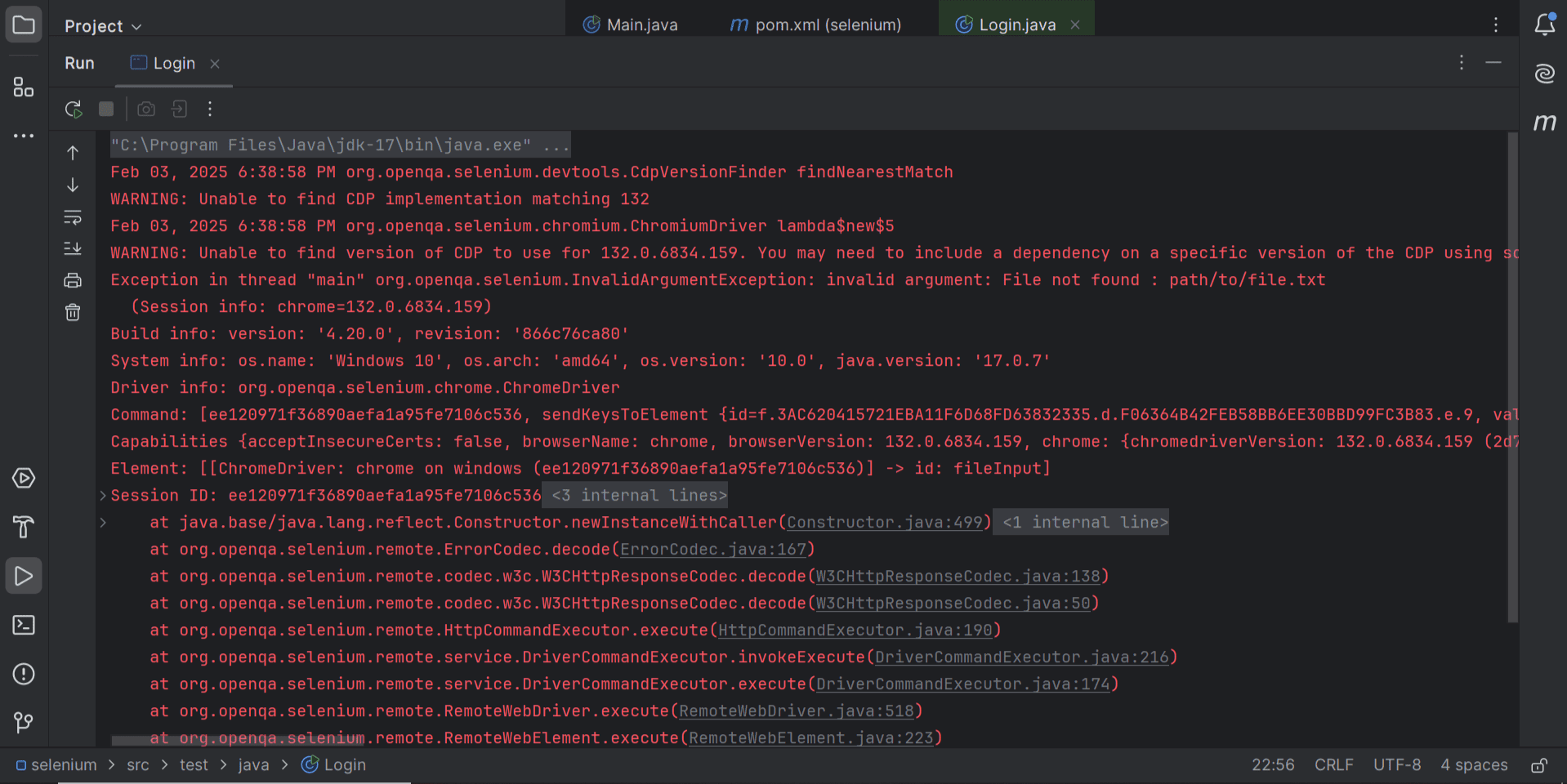Click 'src' in the breadcrumb bar

(138, 765)
